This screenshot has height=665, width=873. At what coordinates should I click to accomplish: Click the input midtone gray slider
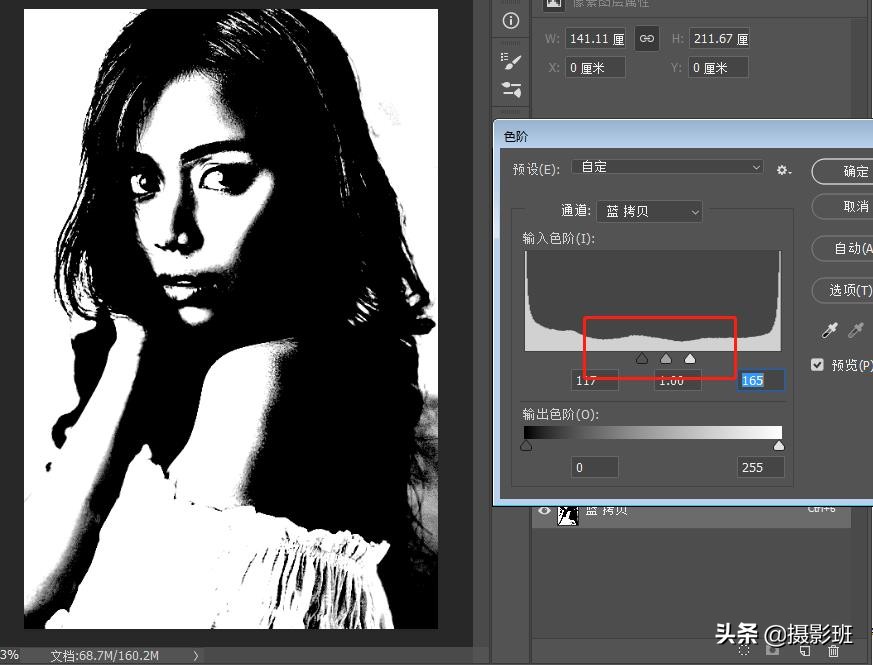tap(666, 359)
